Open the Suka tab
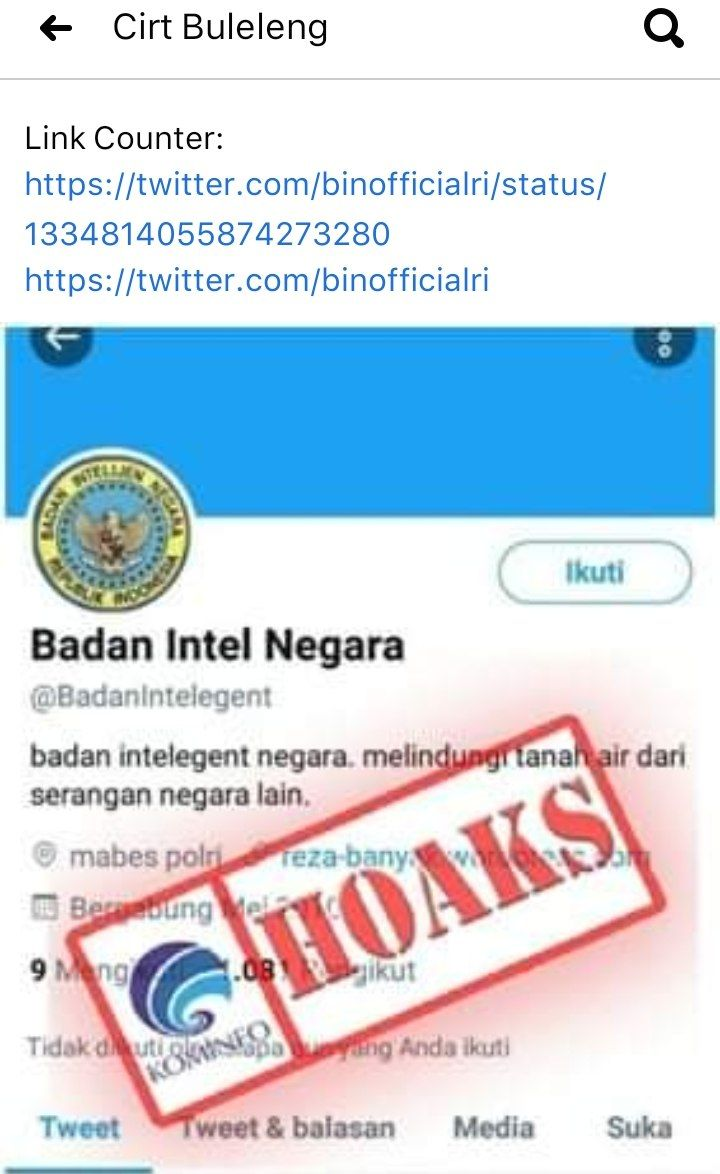This screenshot has width=720, height=1174. (x=639, y=1127)
